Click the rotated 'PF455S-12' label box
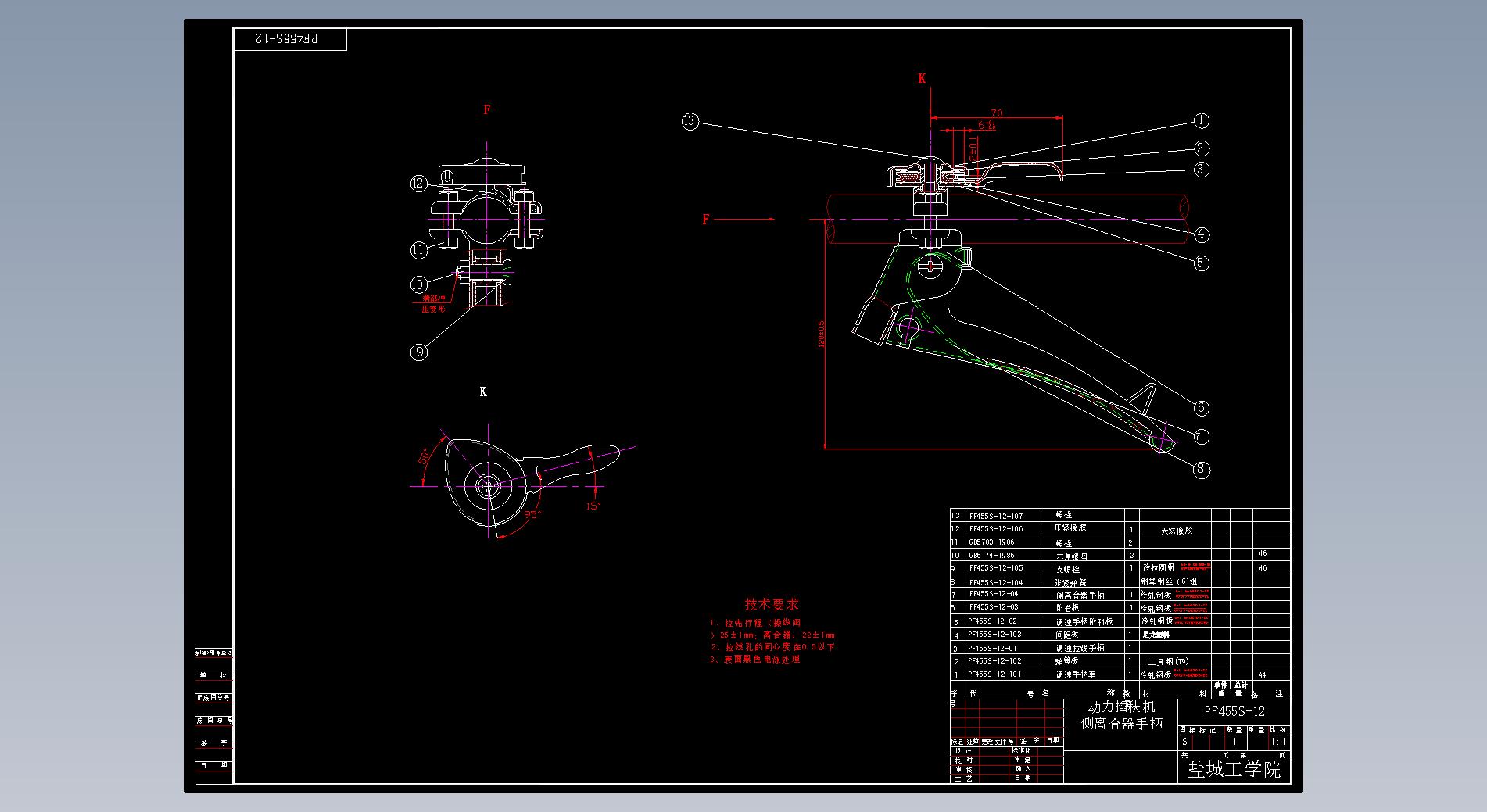This screenshot has width=1487, height=812. [x=290, y=39]
